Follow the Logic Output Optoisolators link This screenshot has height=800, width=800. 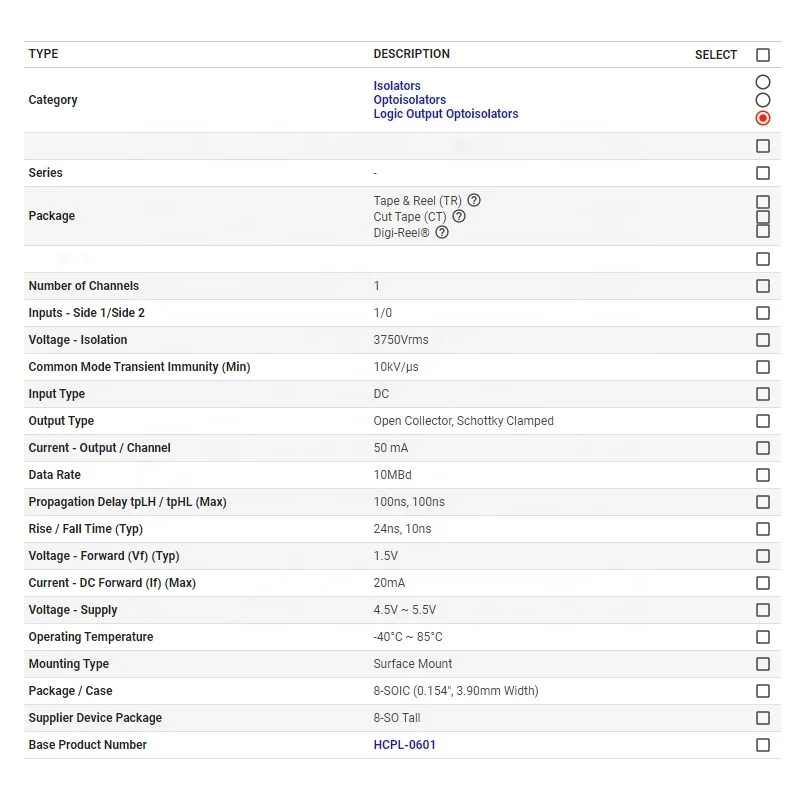tap(446, 114)
